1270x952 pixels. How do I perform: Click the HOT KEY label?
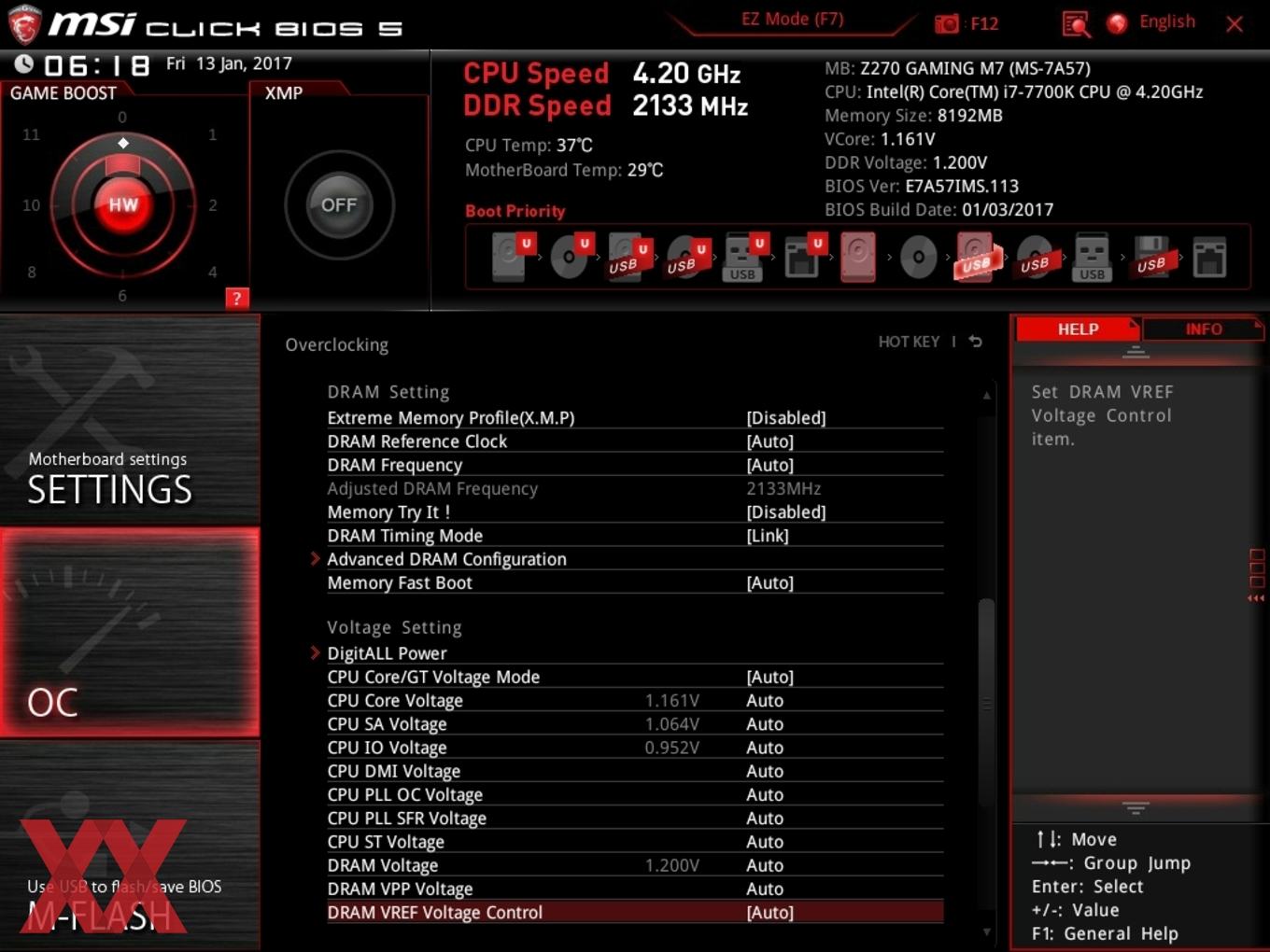(908, 342)
